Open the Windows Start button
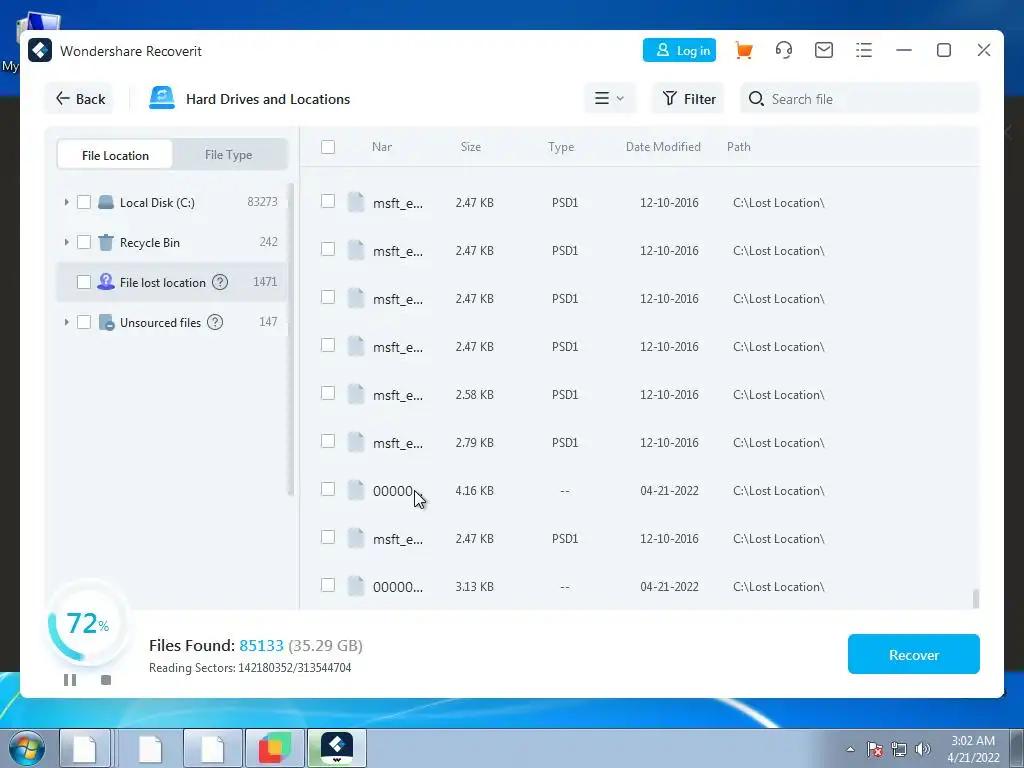The width and height of the screenshot is (1024, 768). (x=27, y=748)
